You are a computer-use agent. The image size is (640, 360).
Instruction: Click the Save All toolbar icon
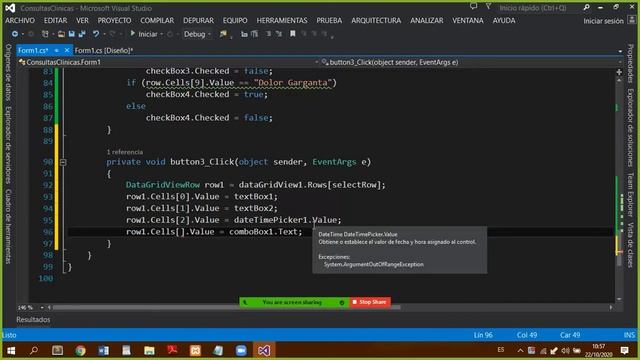pyautogui.click(x=82, y=34)
